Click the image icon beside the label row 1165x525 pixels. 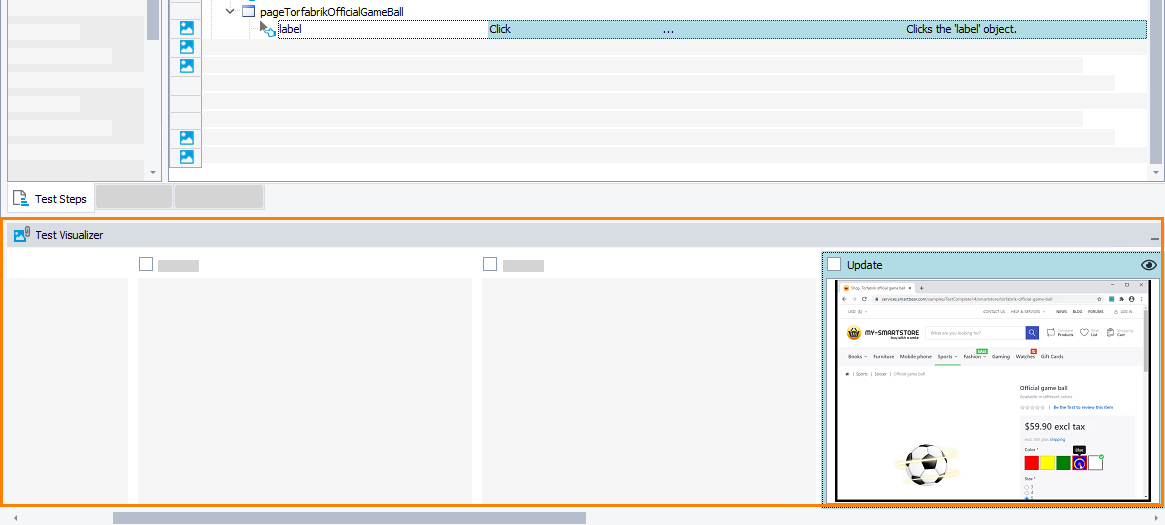click(186, 29)
